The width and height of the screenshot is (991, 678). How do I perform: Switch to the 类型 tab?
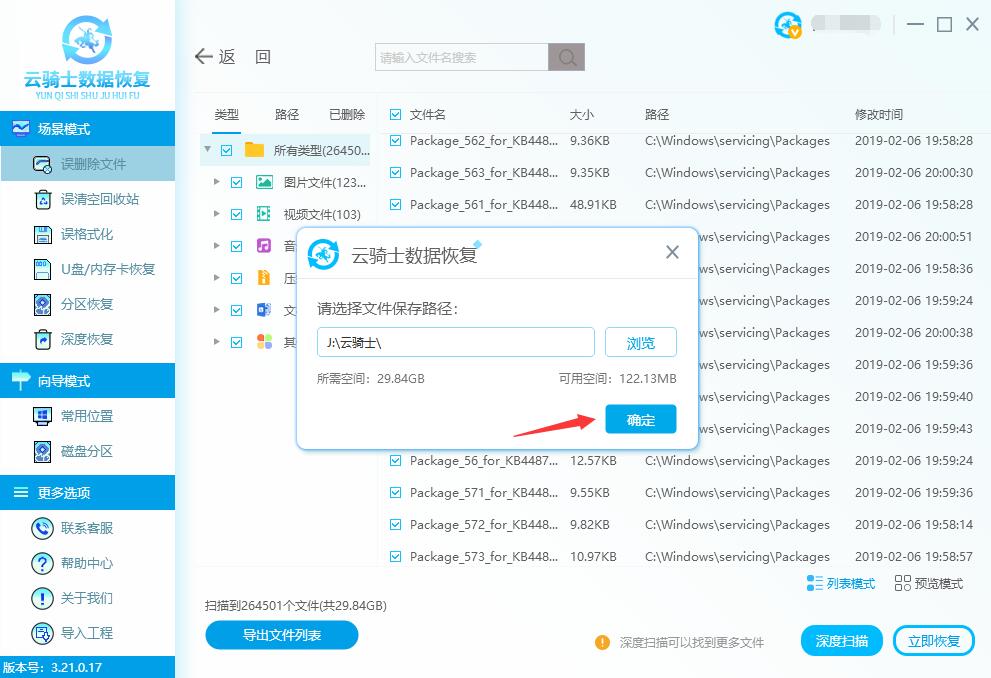[x=226, y=114]
